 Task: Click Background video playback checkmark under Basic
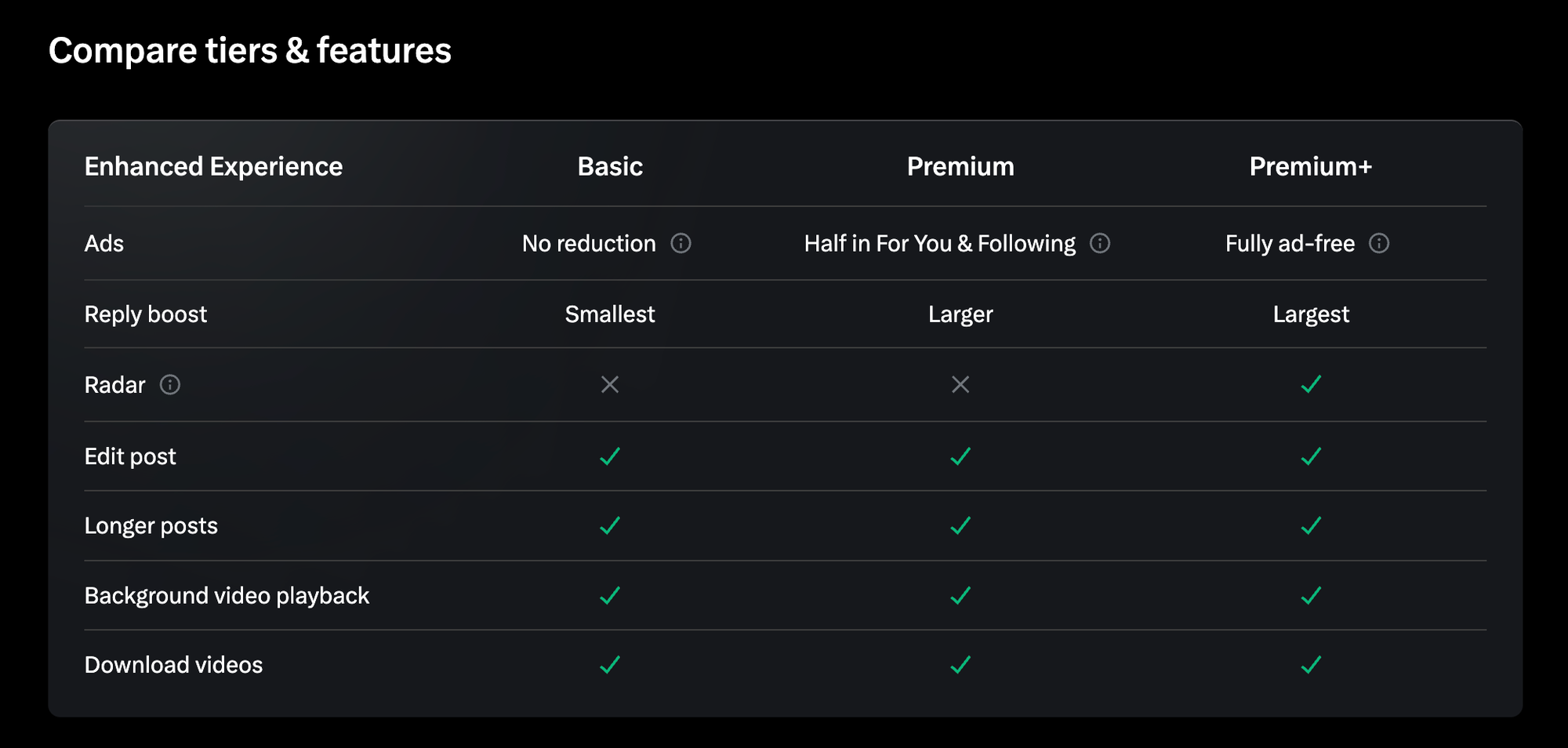click(x=610, y=596)
